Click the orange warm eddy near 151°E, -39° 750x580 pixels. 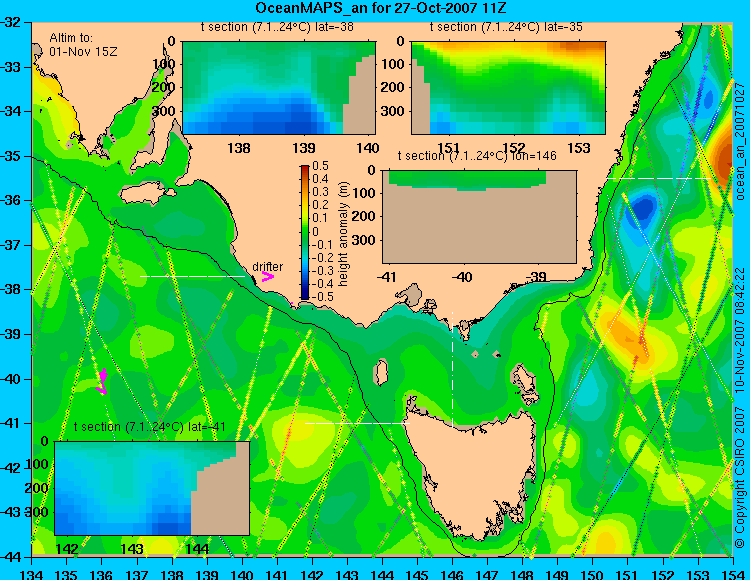coord(630,337)
